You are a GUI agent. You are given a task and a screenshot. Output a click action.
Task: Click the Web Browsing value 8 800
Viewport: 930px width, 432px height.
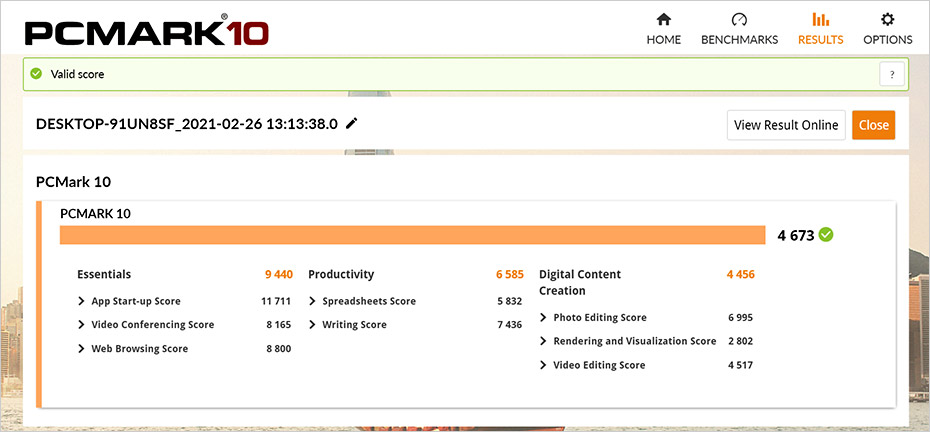pyautogui.click(x=278, y=348)
